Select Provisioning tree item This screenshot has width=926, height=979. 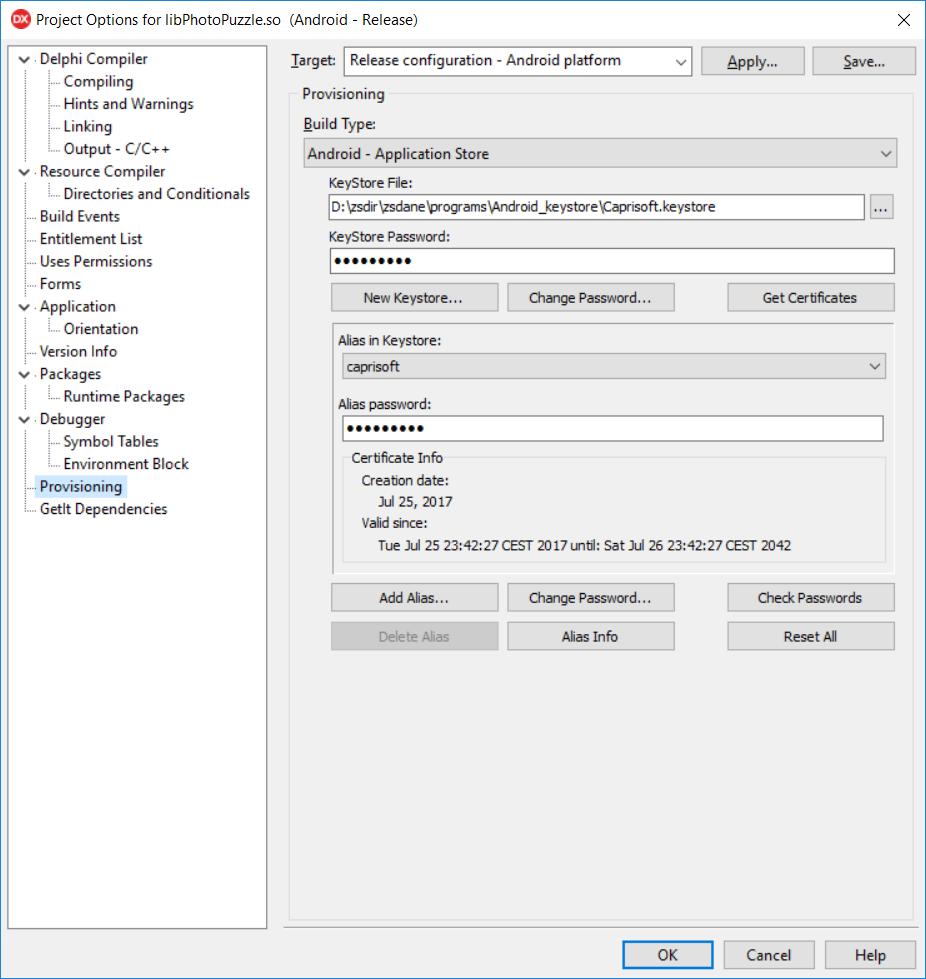tap(81, 486)
